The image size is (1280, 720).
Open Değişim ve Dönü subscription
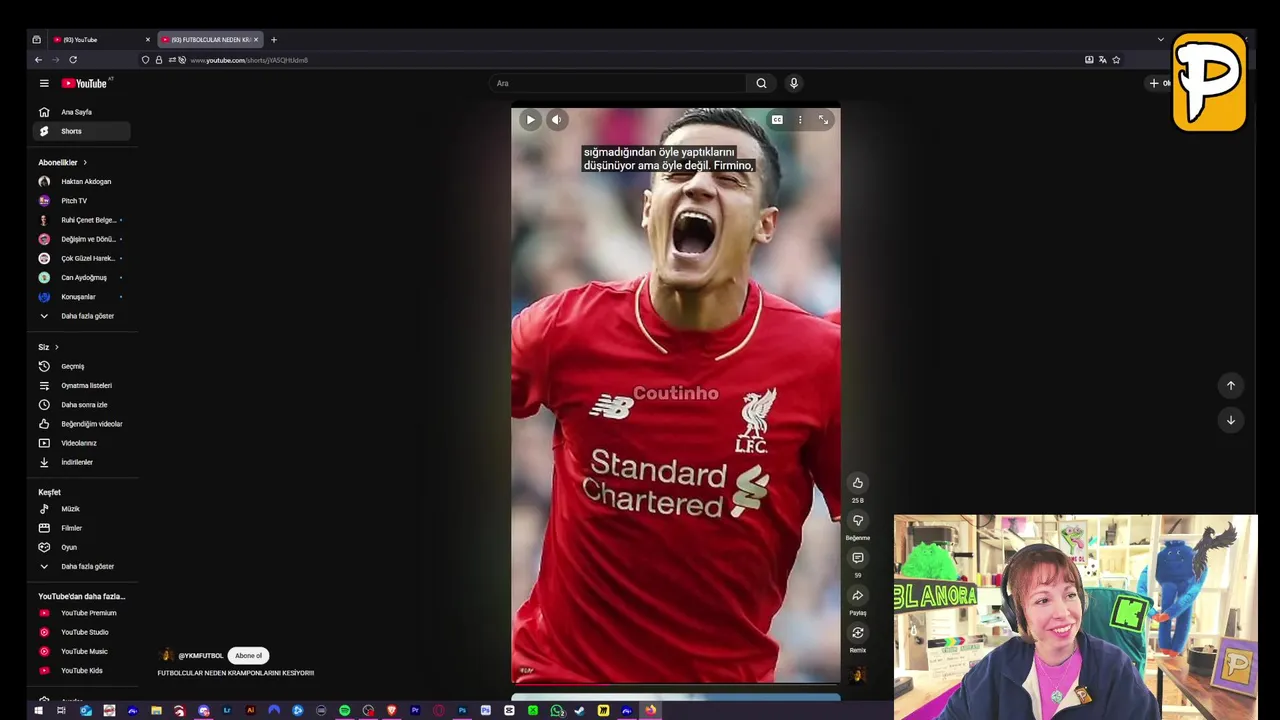click(x=83, y=239)
